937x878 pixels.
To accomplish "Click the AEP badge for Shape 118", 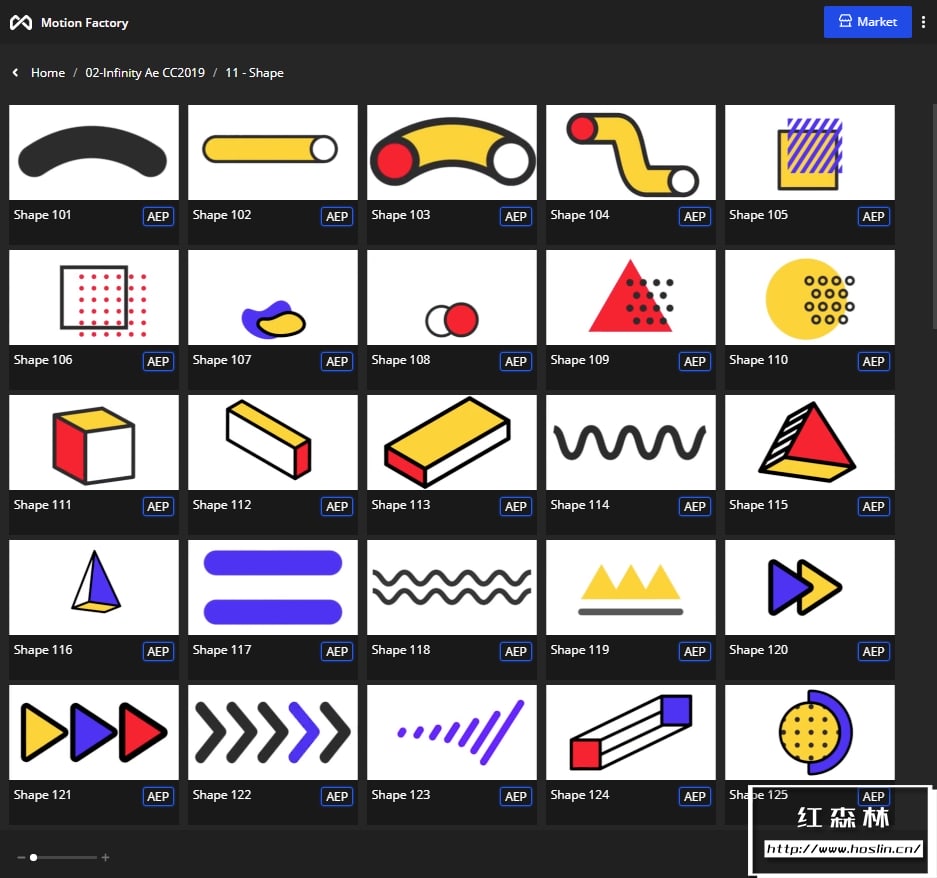I will click(516, 651).
